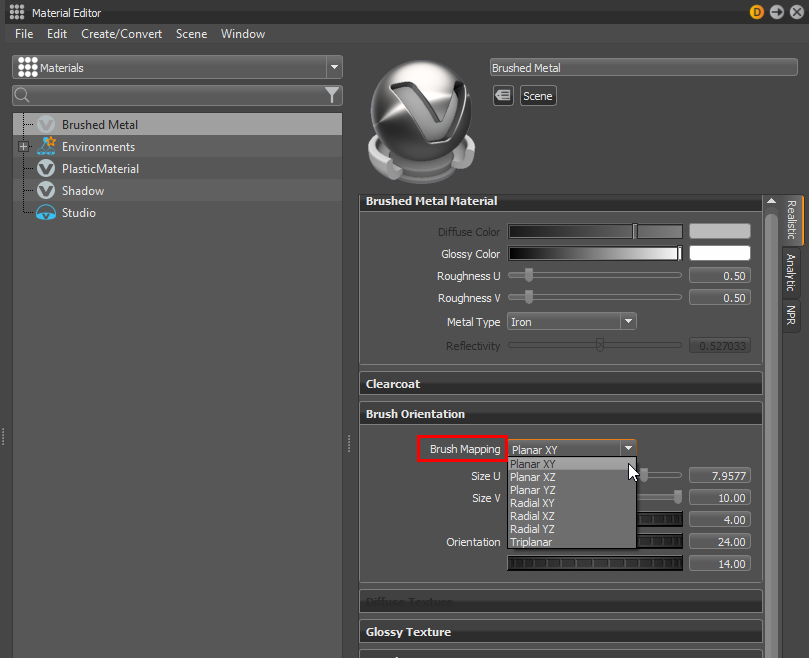Click the Studio environment material icon
Viewport: 809px width, 658px height.
[x=47, y=212]
